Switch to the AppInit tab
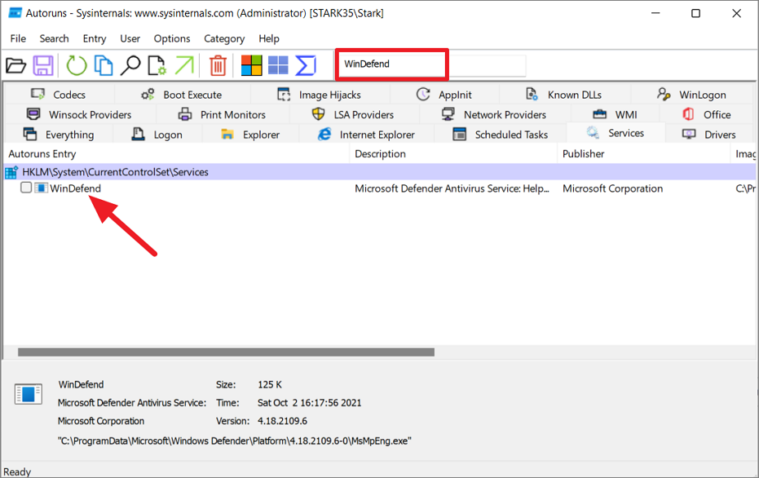 click(444, 94)
